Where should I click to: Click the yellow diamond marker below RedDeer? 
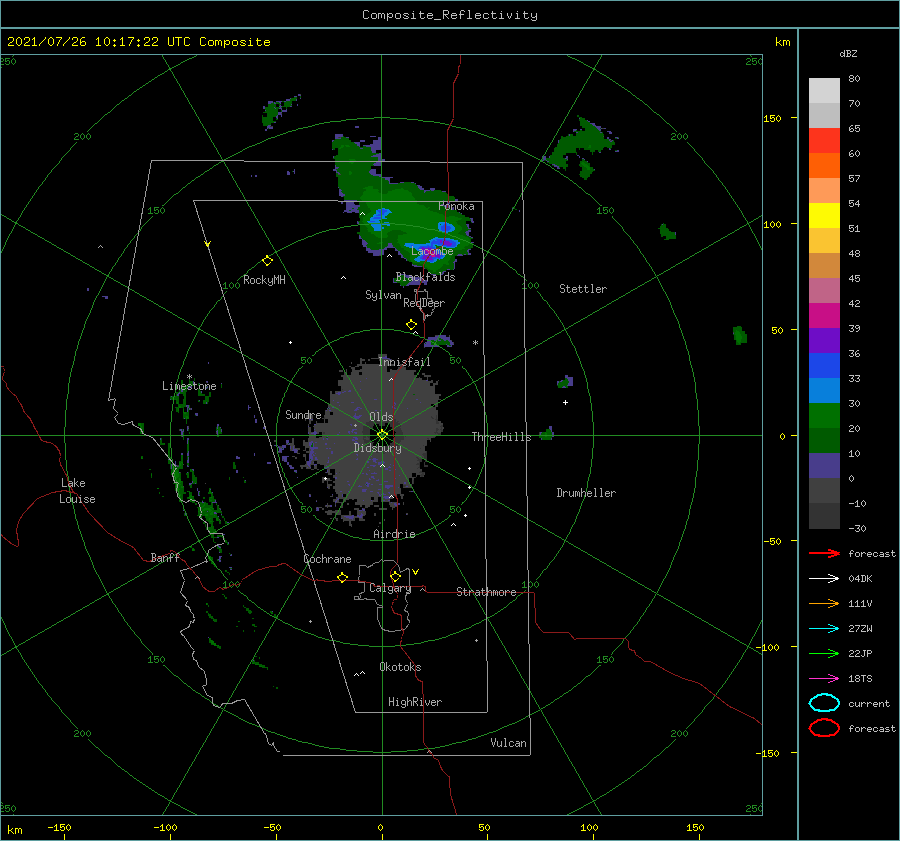[x=412, y=324]
